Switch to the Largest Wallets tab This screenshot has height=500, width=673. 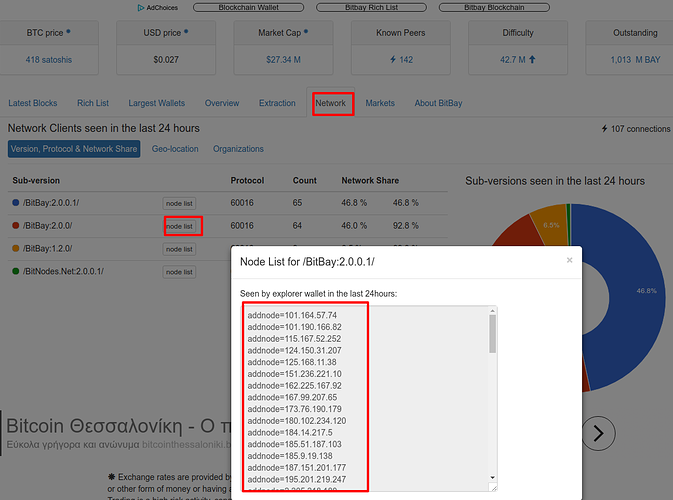(157, 103)
